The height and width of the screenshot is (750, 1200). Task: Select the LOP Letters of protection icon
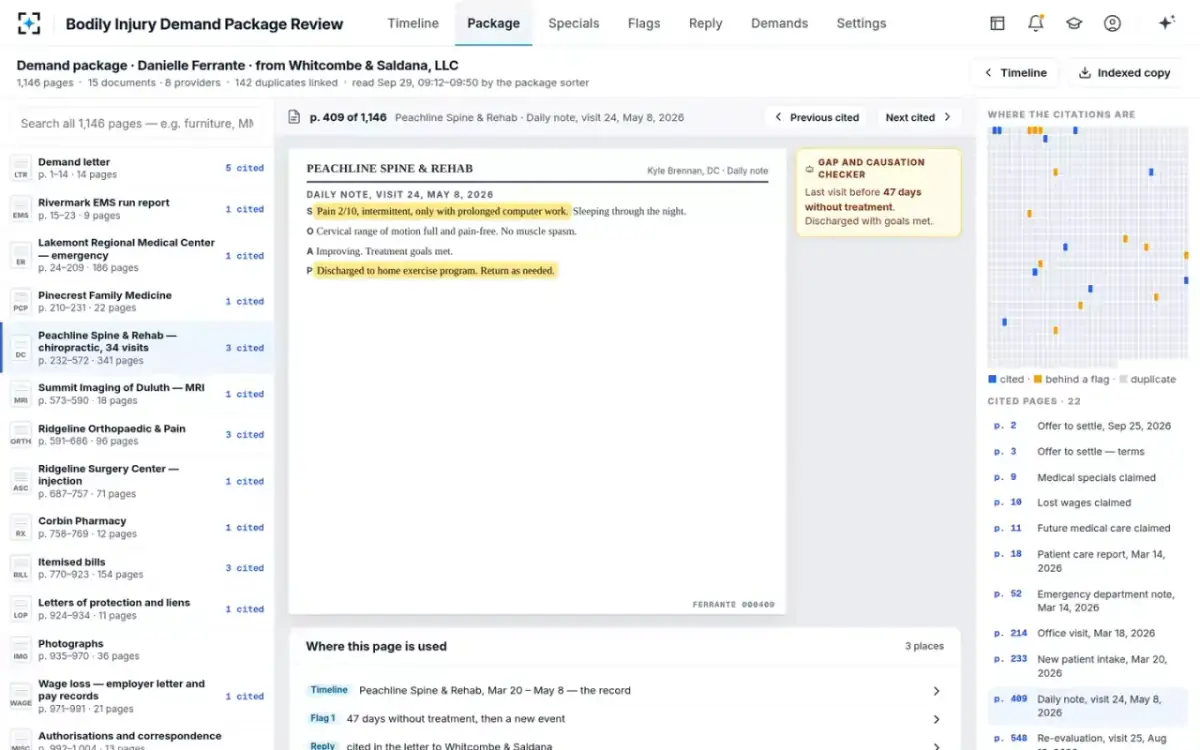click(x=21, y=609)
